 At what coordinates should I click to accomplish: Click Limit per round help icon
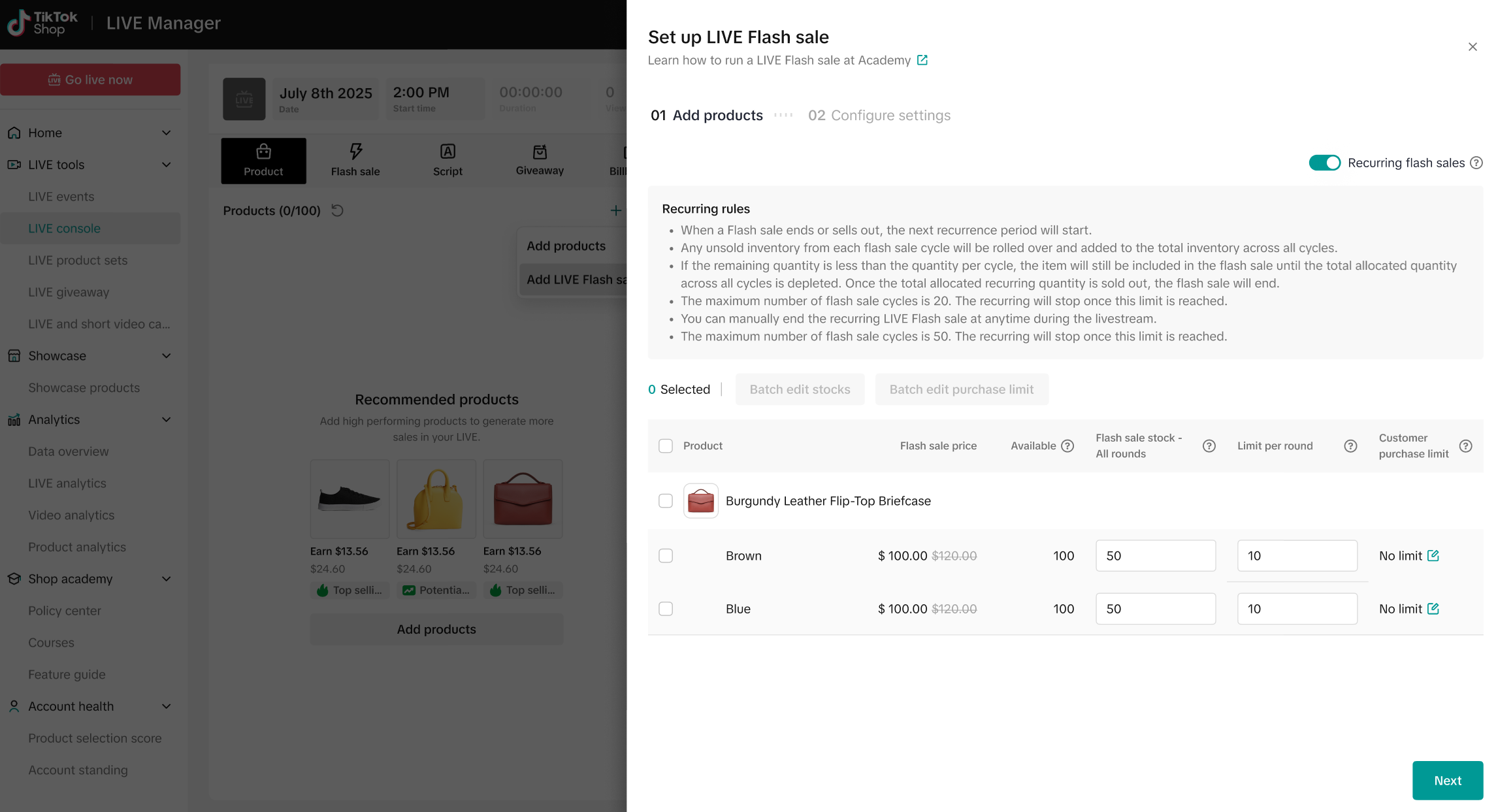(x=1350, y=446)
